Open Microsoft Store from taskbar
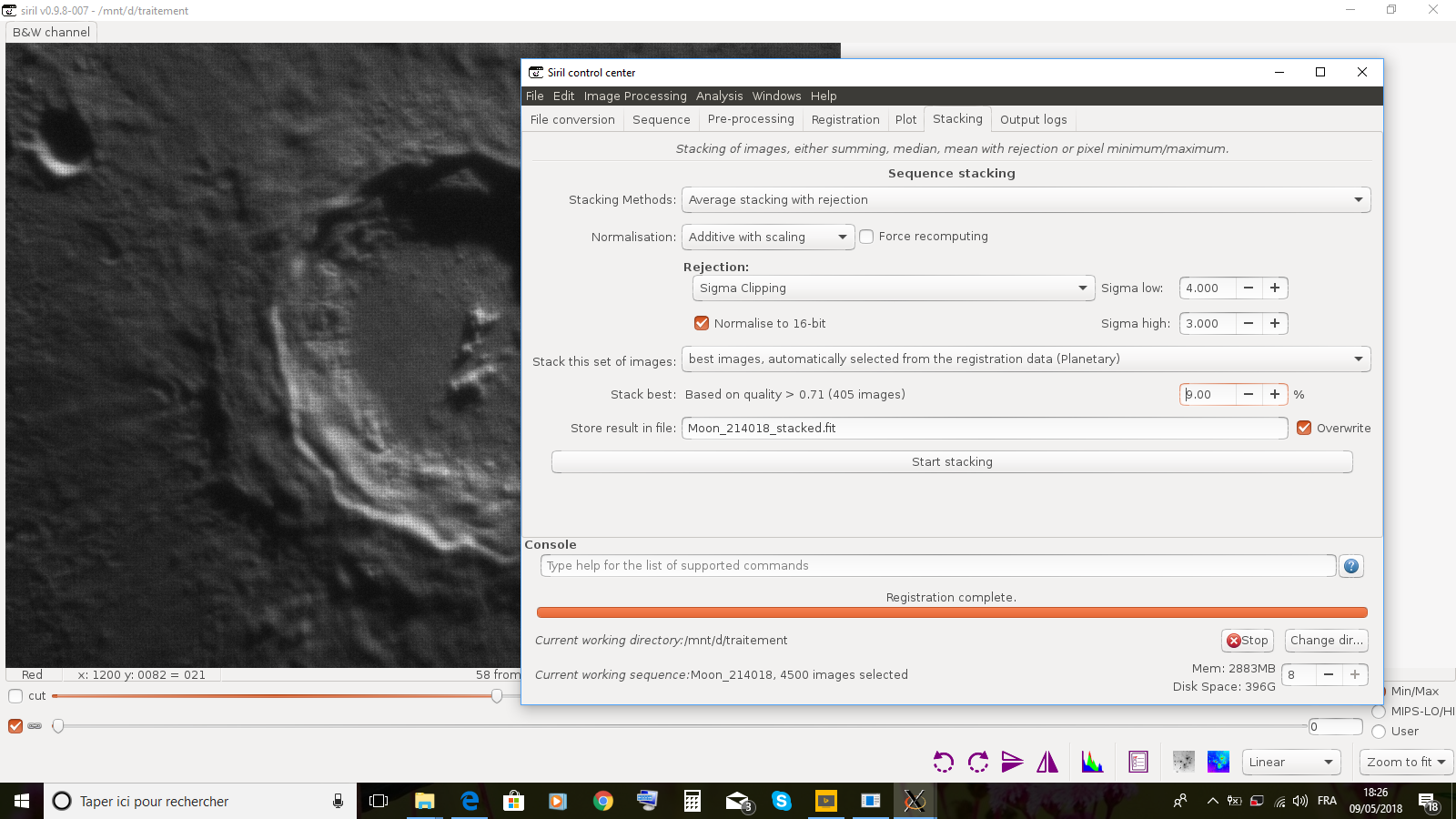This screenshot has height=819, width=1456. coord(514,801)
